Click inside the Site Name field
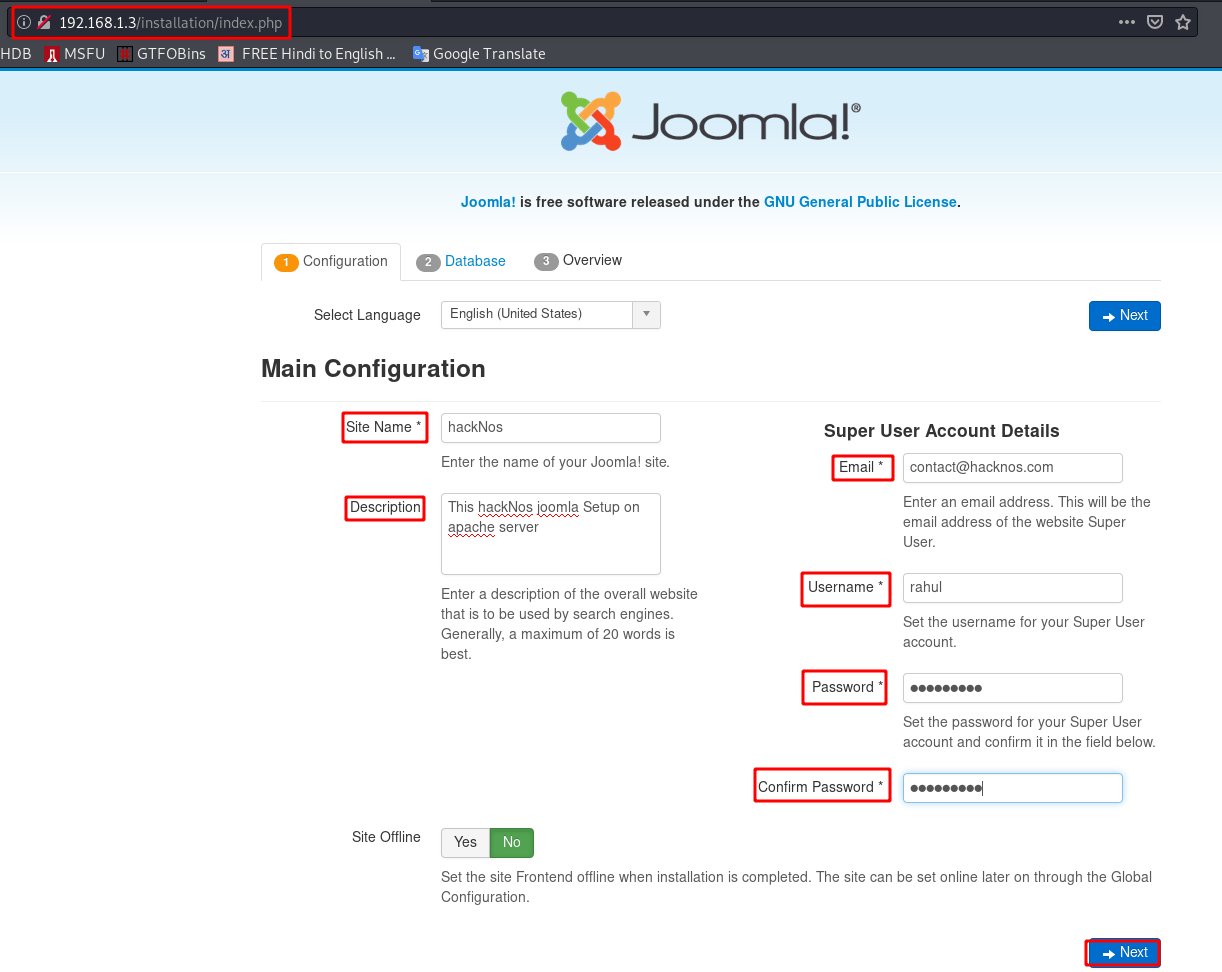The height and width of the screenshot is (972, 1222). (x=550, y=427)
